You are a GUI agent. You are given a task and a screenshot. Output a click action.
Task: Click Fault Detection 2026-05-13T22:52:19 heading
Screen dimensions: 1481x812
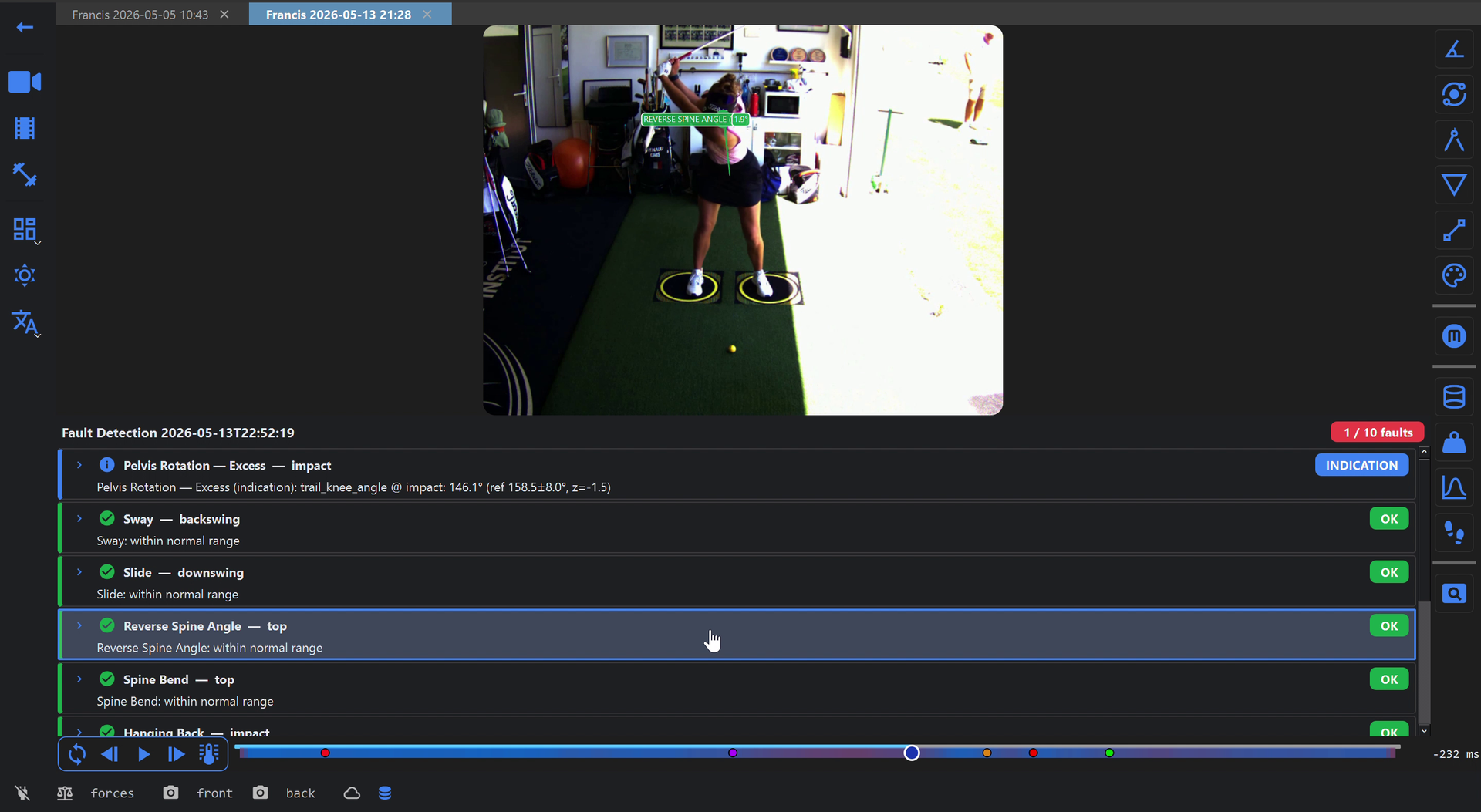(178, 433)
